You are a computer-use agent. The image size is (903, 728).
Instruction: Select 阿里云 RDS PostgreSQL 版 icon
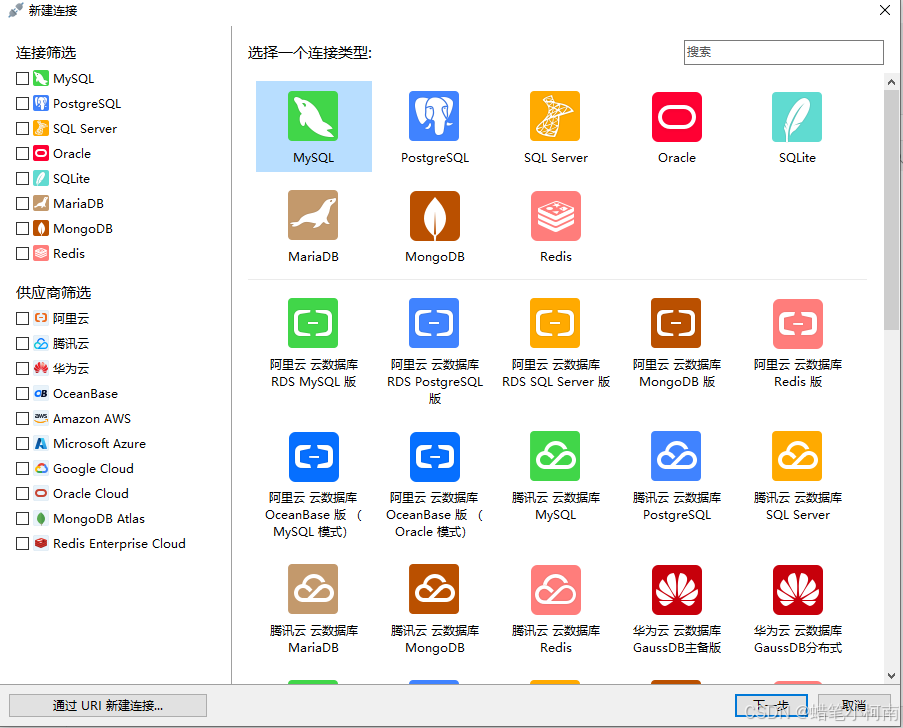point(434,323)
